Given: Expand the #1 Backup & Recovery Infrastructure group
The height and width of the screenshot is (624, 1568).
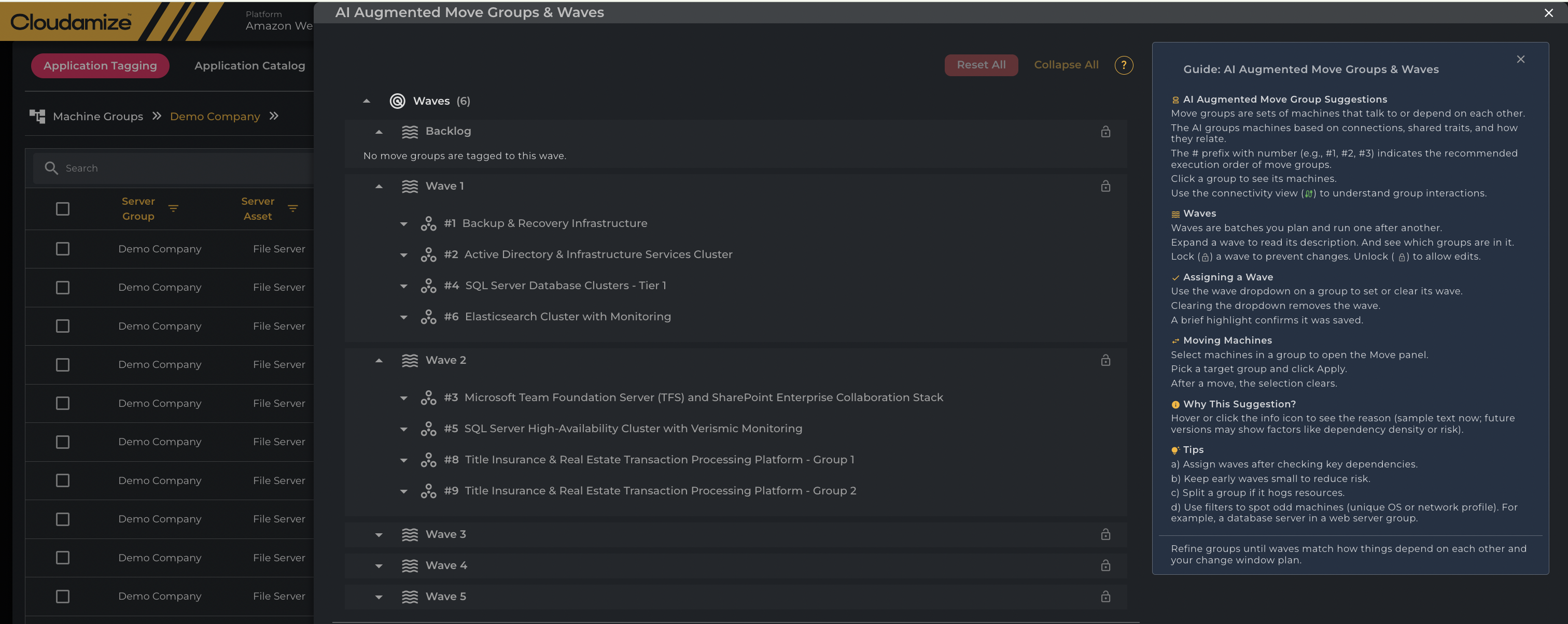Looking at the screenshot, I should tap(403, 224).
